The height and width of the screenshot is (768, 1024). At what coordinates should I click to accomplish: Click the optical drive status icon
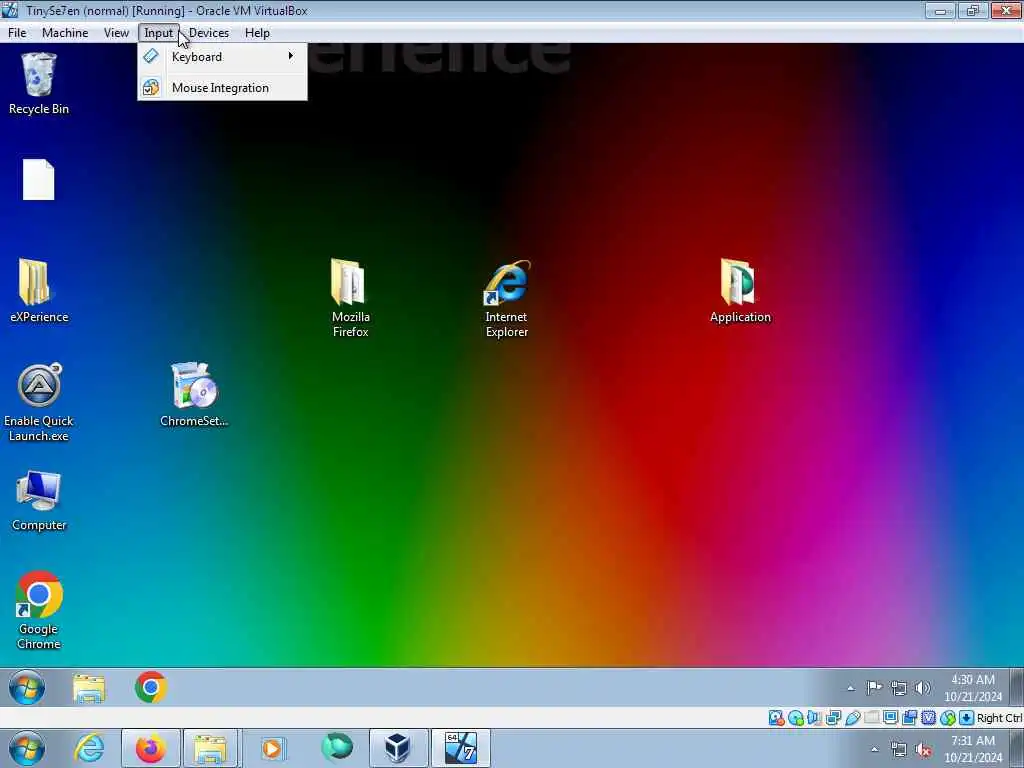(x=795, y=718)
